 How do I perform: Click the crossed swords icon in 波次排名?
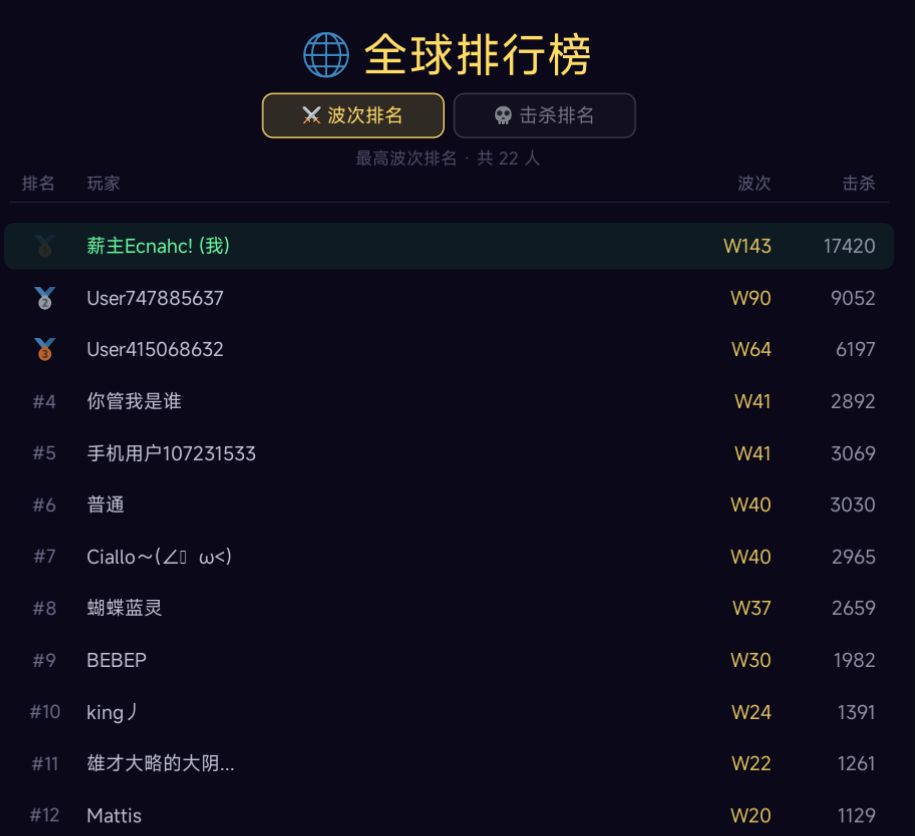[312, 116]
